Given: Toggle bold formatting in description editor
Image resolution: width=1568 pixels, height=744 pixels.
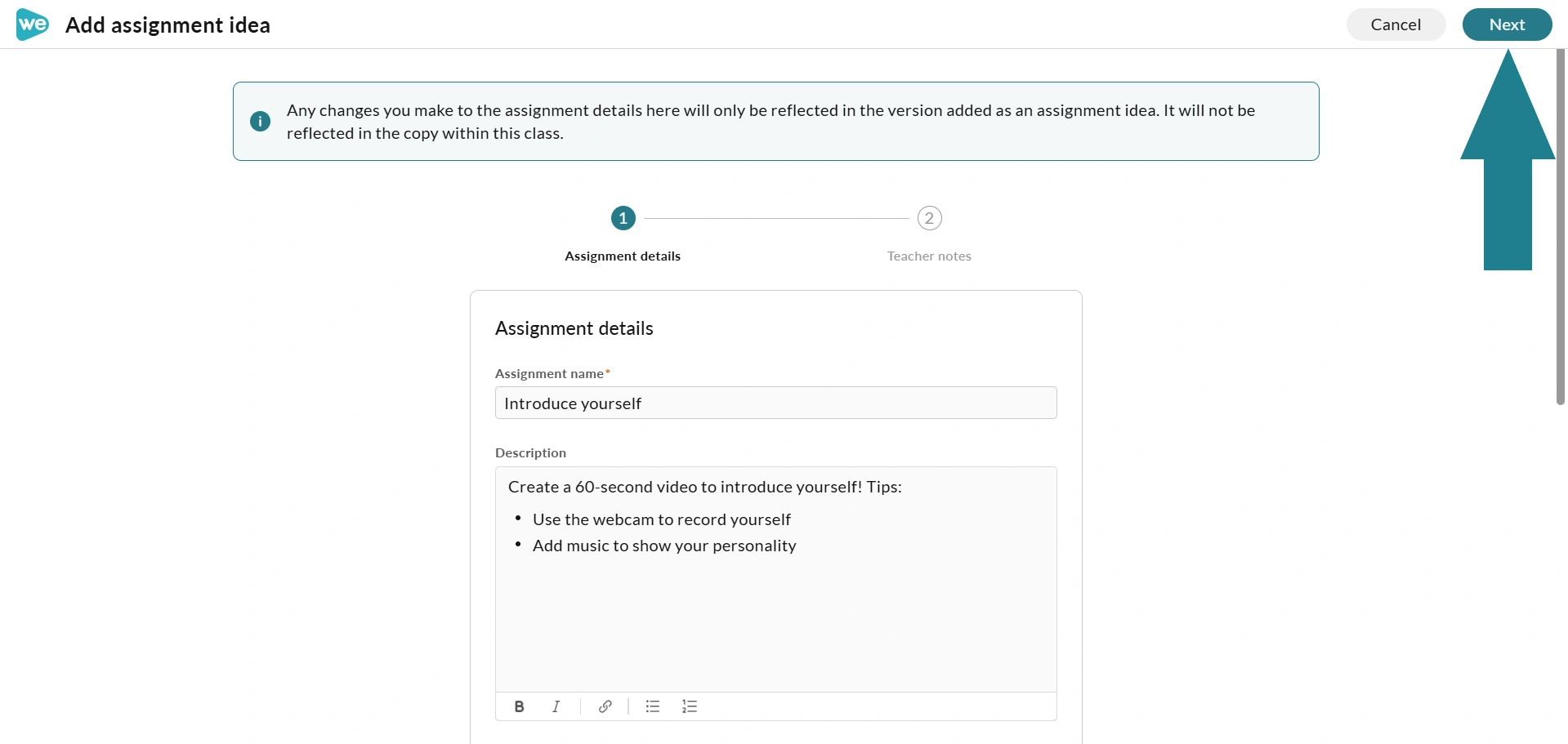Looking at the screenshot, I should (520, 706).
